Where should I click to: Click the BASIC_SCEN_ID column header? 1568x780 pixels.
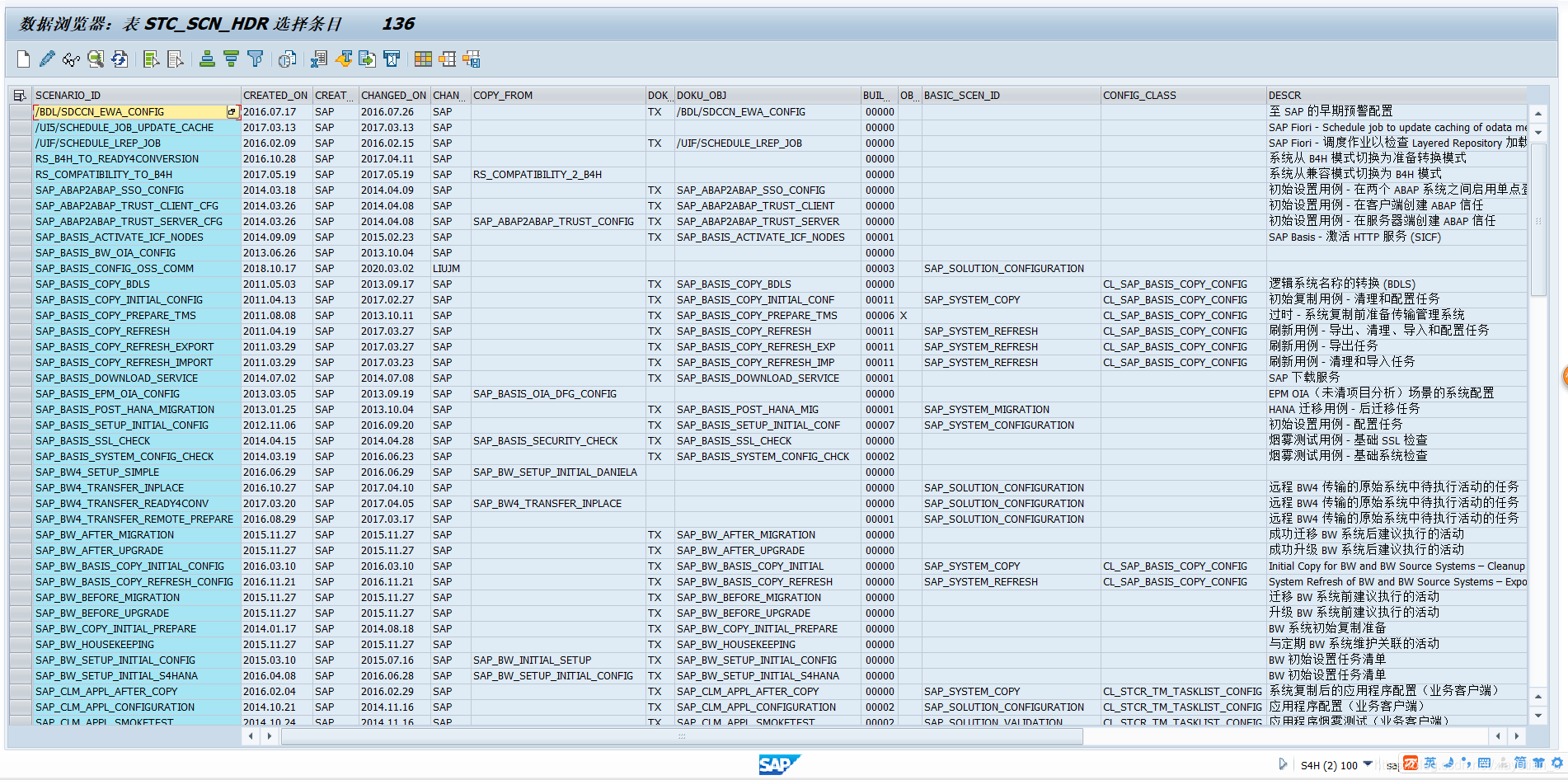tap(1011, 96)
